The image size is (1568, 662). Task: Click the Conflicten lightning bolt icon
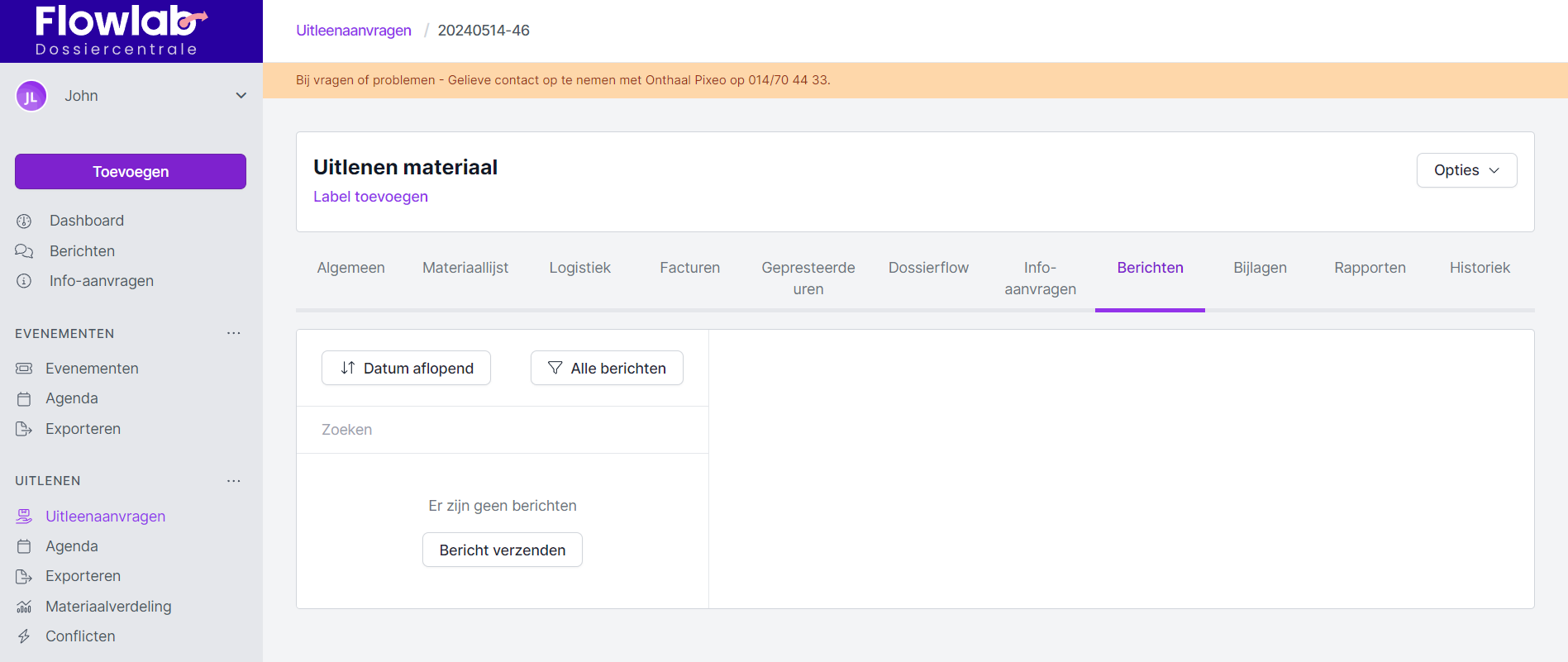point(24,636)
